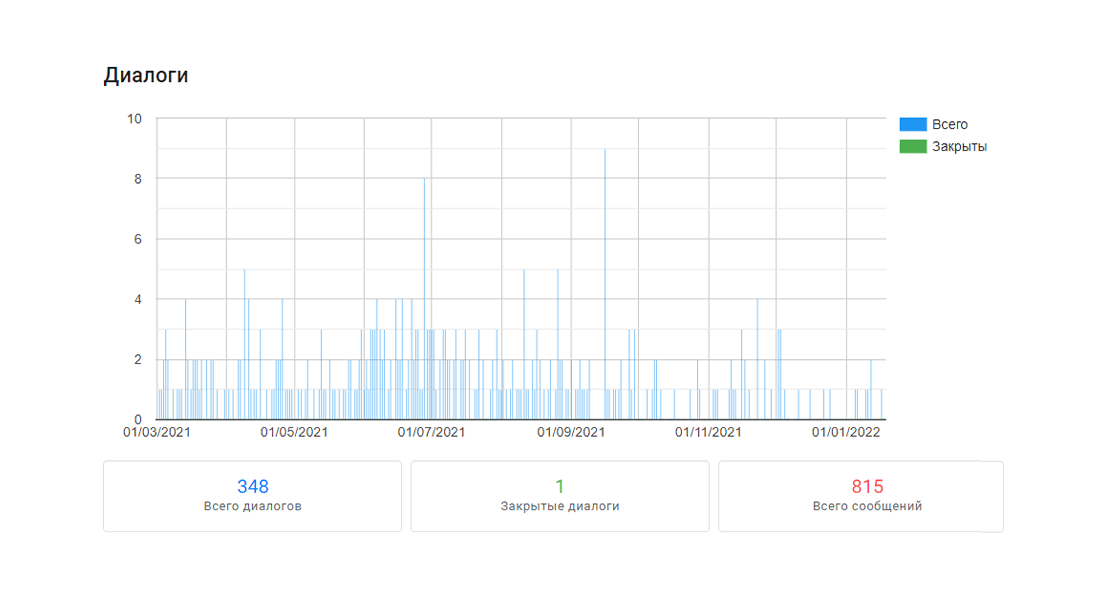
Task: Click the Всего сообщений caption
Action: point(867,506)
